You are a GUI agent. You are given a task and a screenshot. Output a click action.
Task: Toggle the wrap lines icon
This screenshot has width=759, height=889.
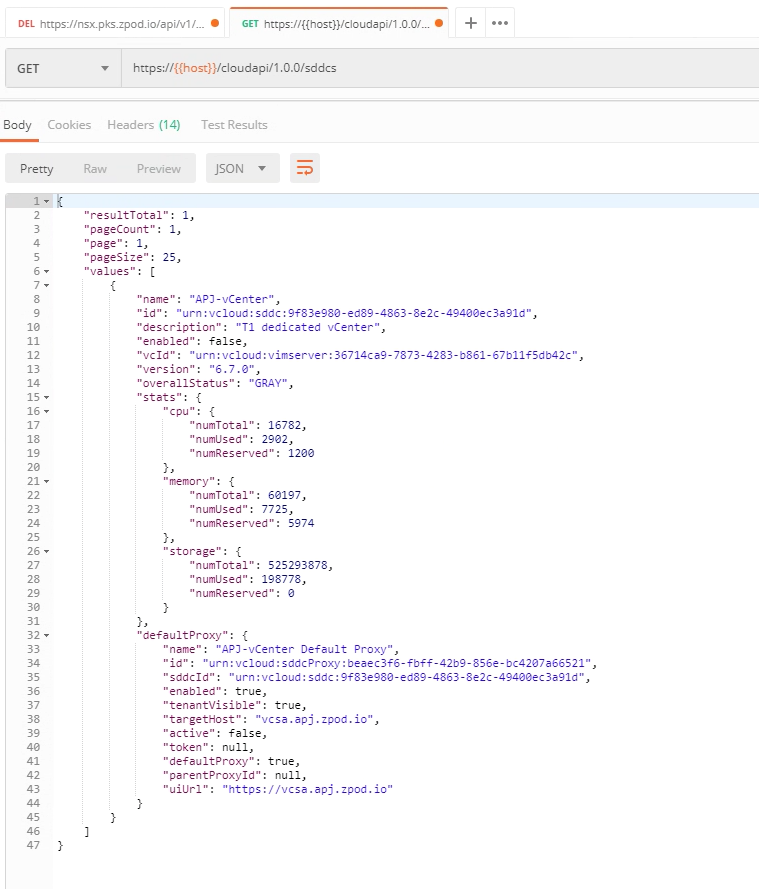point(305,168)
